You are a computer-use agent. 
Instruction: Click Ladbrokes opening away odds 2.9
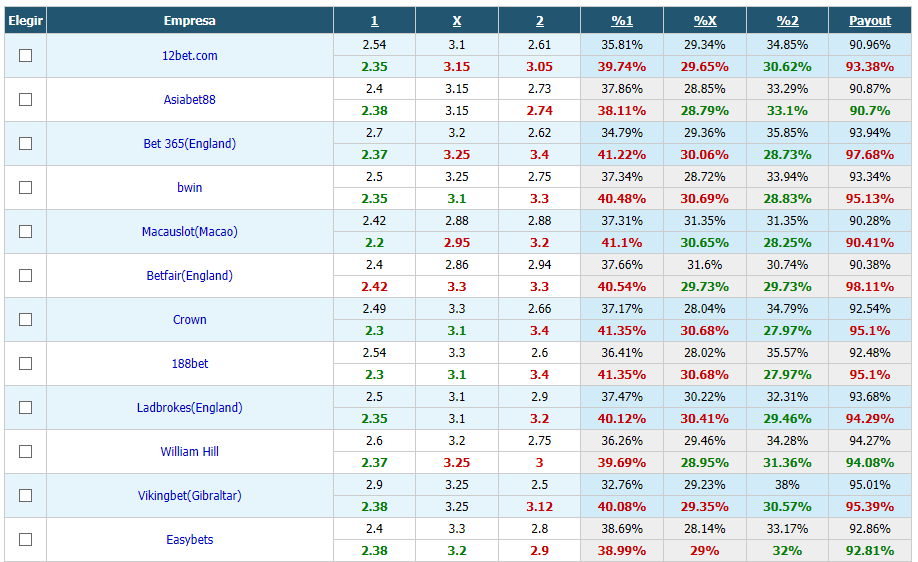540,397
